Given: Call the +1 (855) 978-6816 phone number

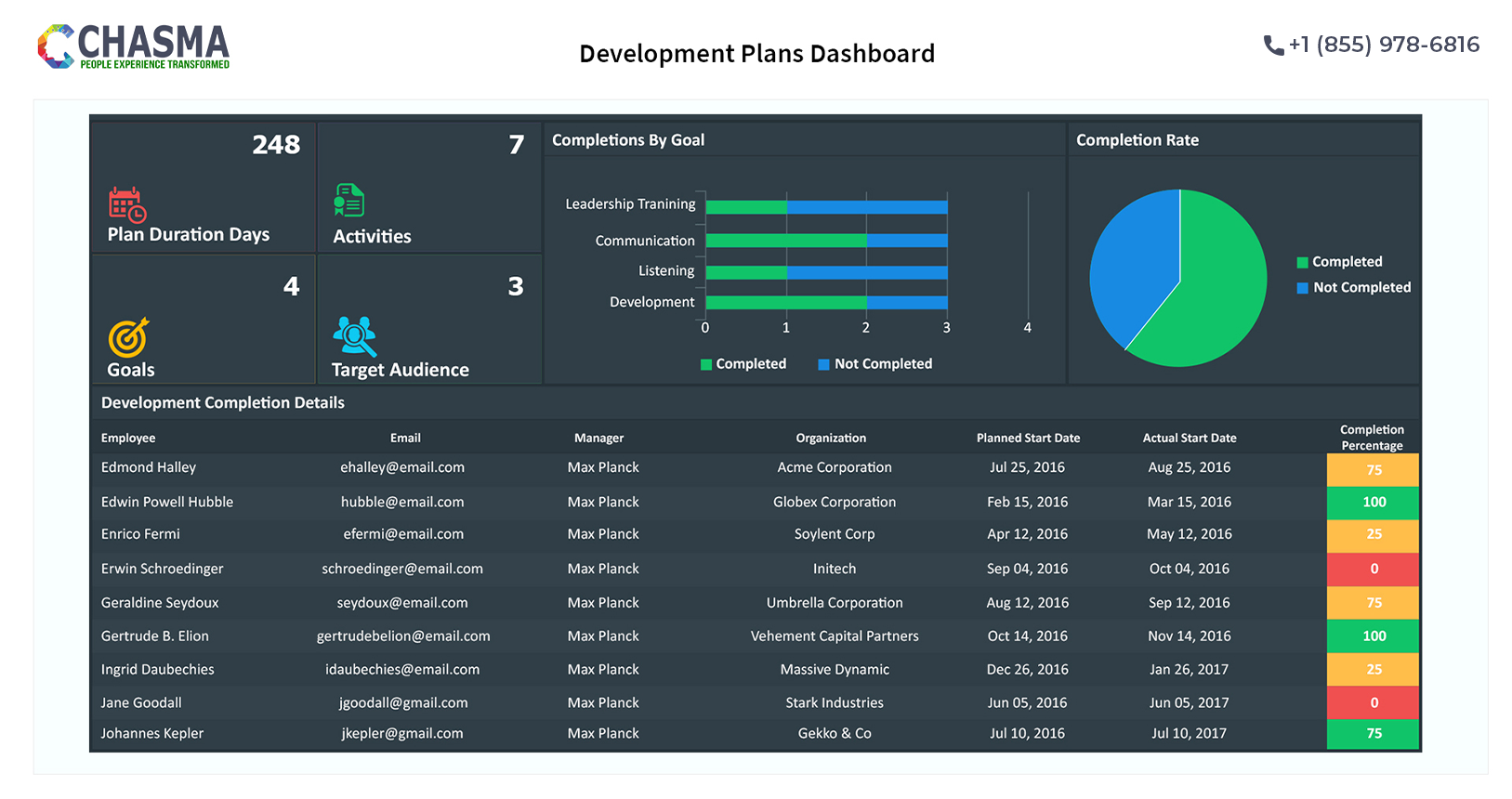Looking at the screenshot, I should [x=1384, y=45].
